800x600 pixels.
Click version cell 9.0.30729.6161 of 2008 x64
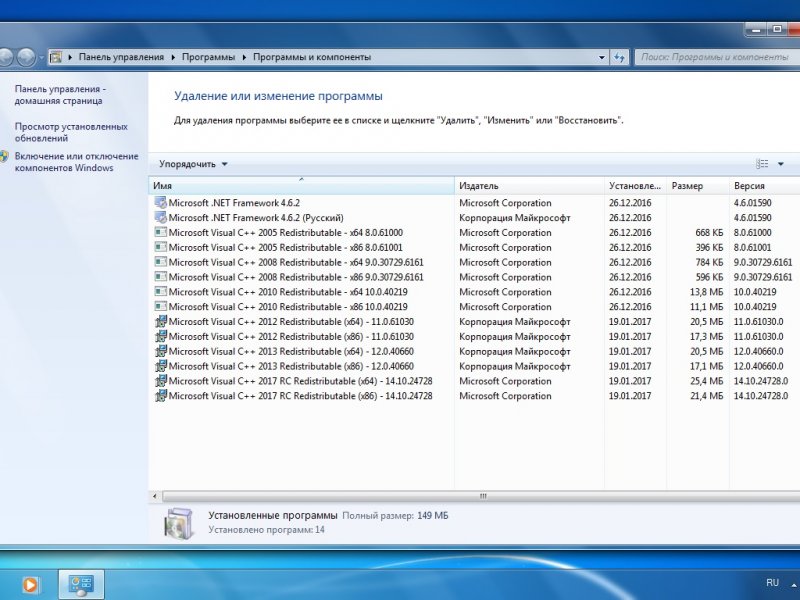pyautogui.click(x=763, y=262)
